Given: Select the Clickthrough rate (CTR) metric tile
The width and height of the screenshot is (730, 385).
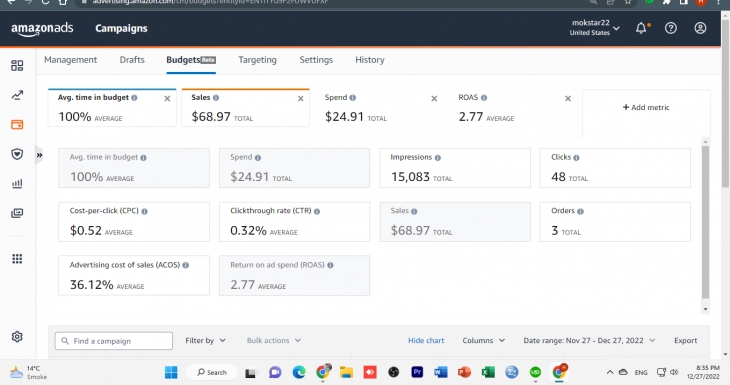Looking at the screenshot, I should 295,222.
